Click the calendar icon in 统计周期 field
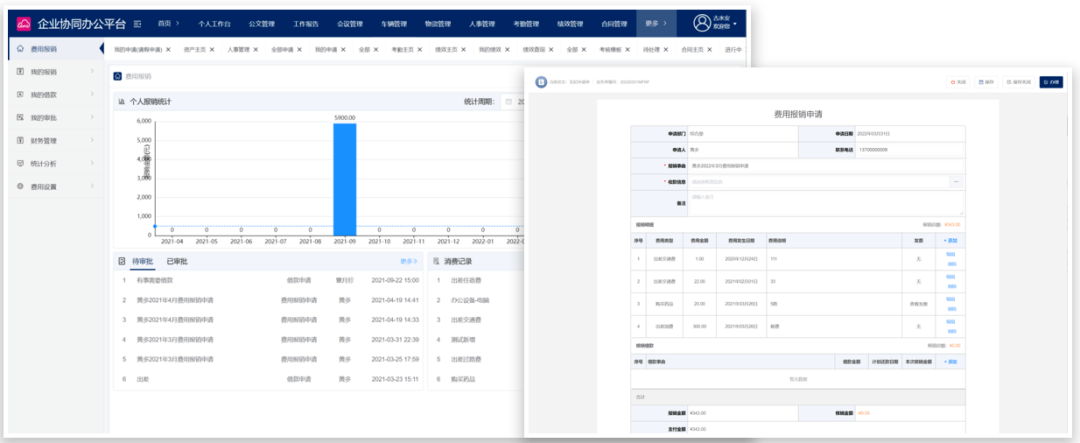1080x443 pixels. pos(508,101)
